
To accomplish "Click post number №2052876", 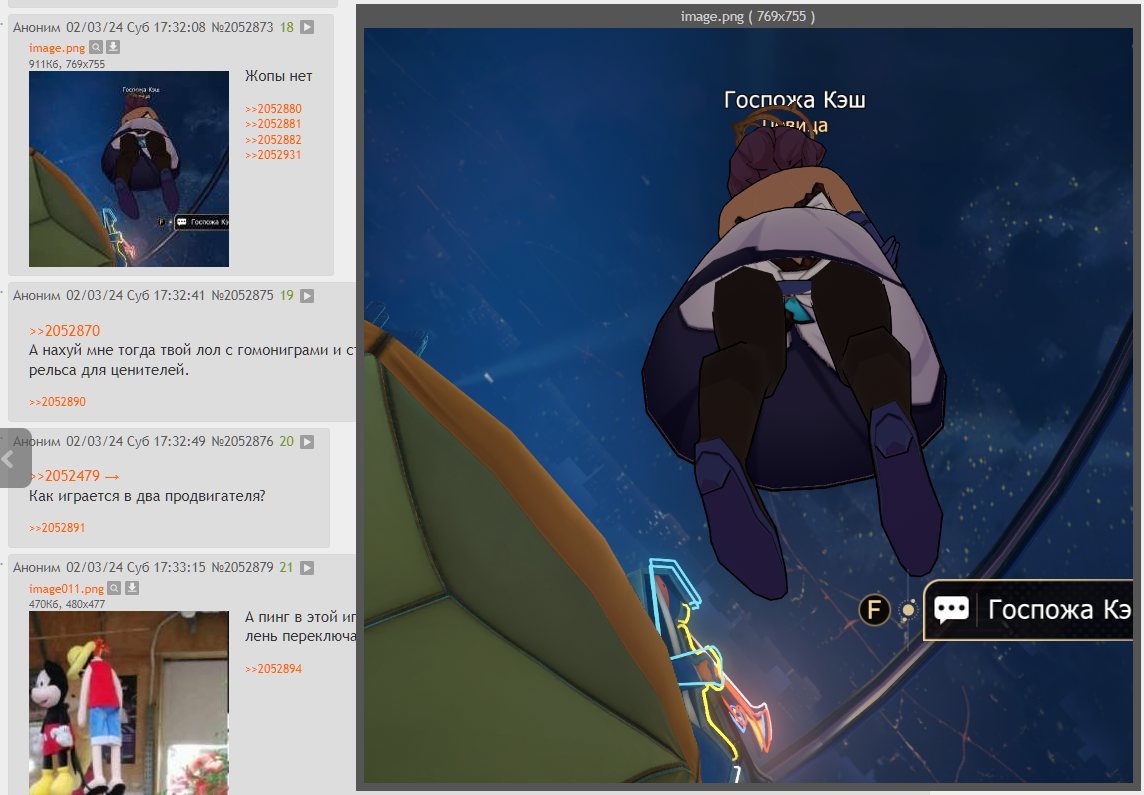I will coord(242,441).
